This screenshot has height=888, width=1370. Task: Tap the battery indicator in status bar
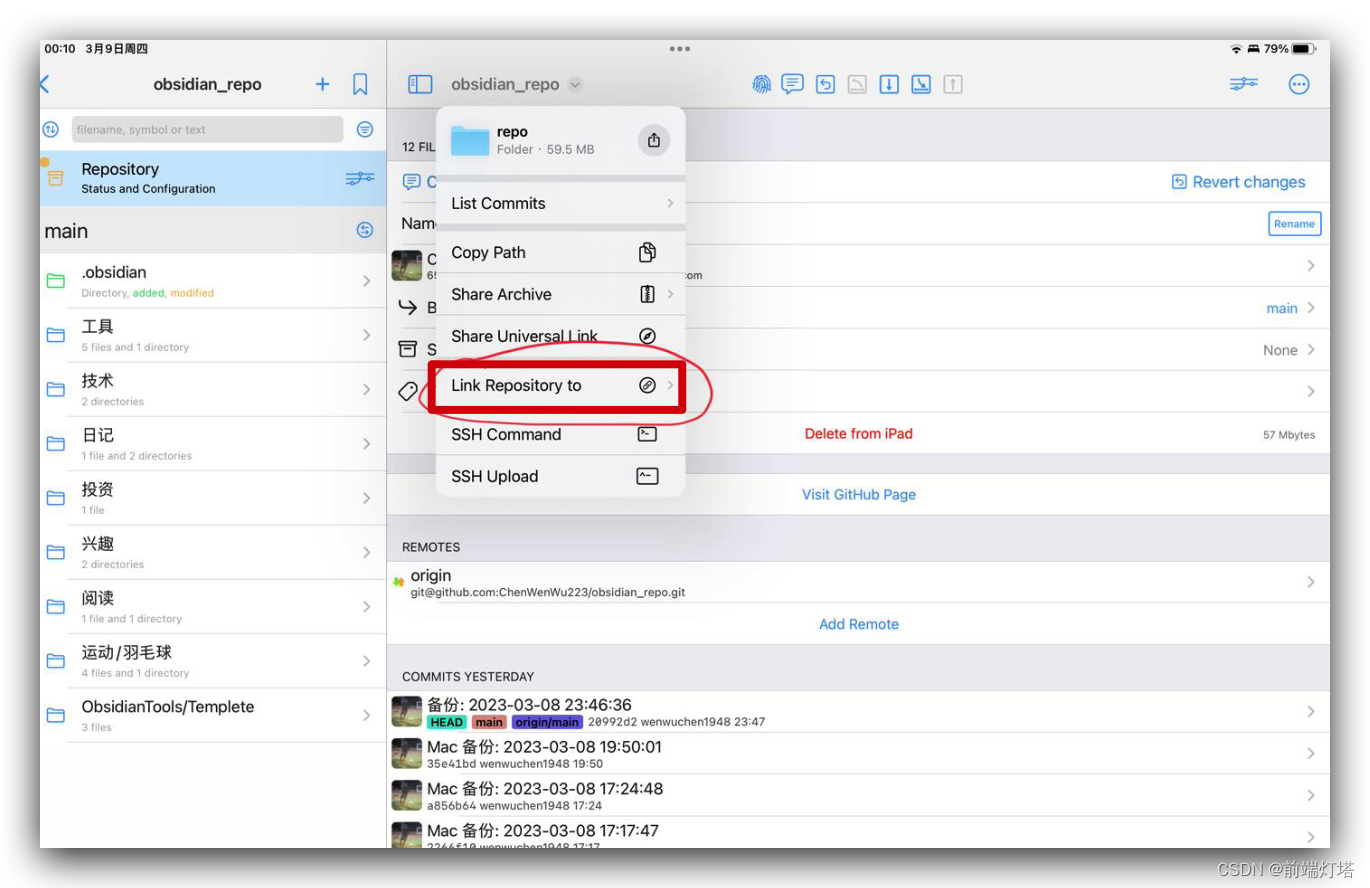1304,48
